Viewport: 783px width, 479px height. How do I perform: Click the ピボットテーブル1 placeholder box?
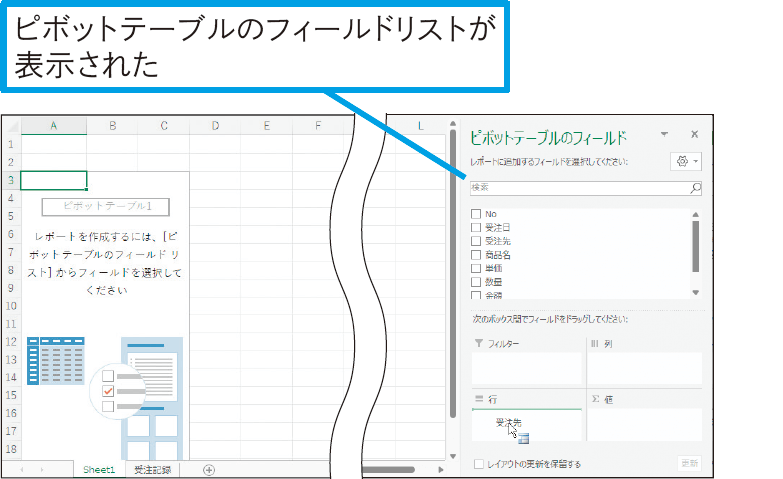pyautogui.click(x=106, y=206)
